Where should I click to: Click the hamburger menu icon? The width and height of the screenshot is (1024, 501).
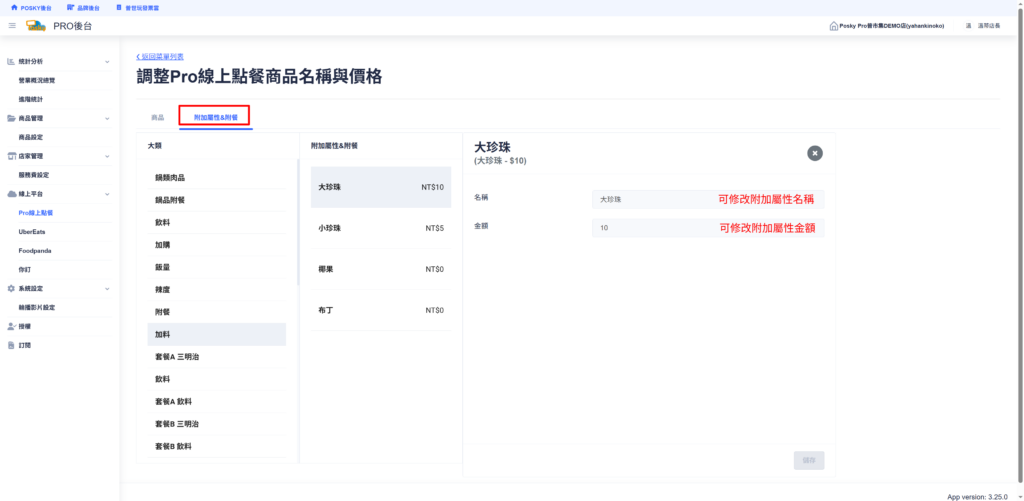coord(12,25)
